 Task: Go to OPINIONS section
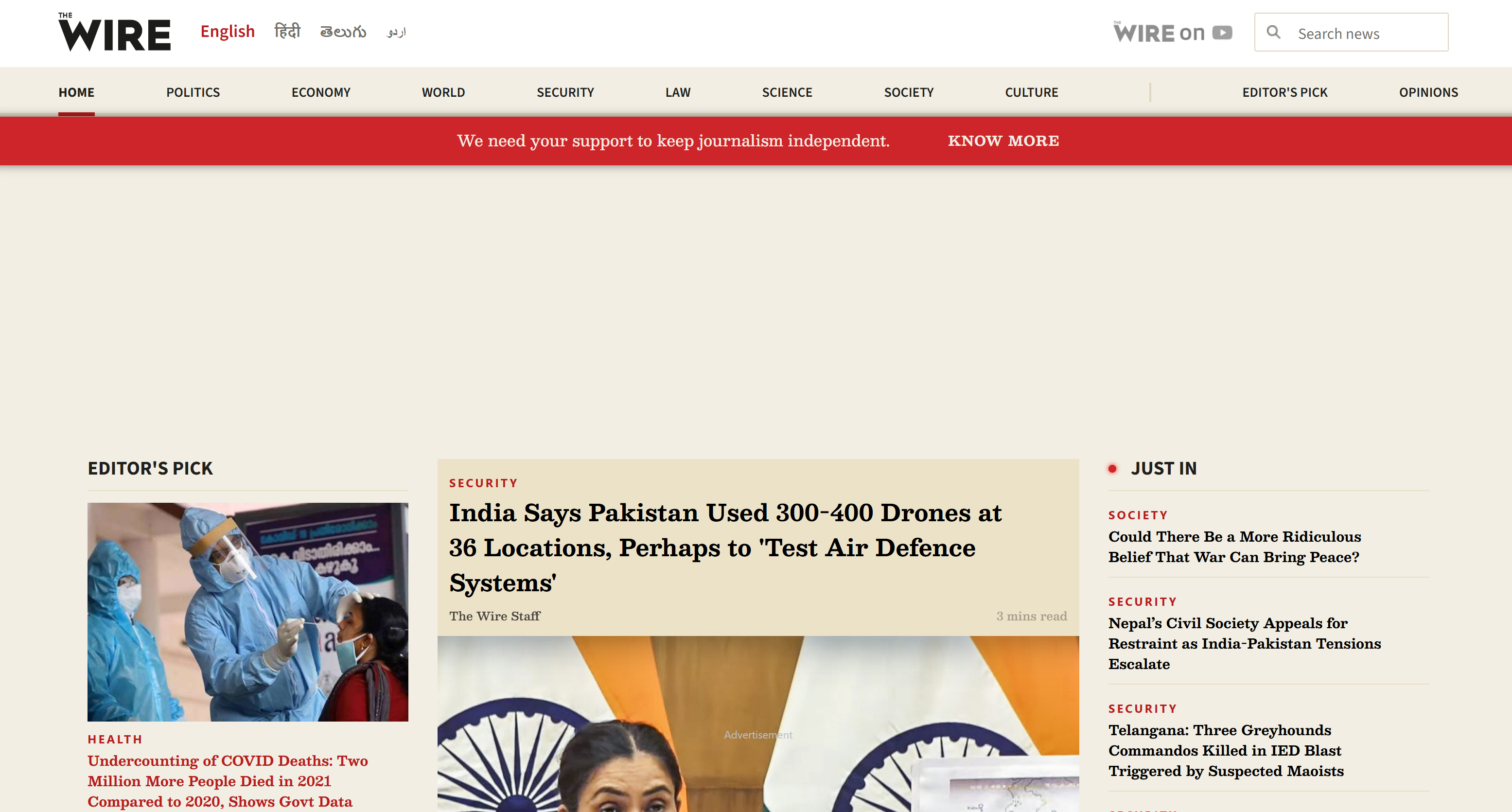tap(1428, 92)
